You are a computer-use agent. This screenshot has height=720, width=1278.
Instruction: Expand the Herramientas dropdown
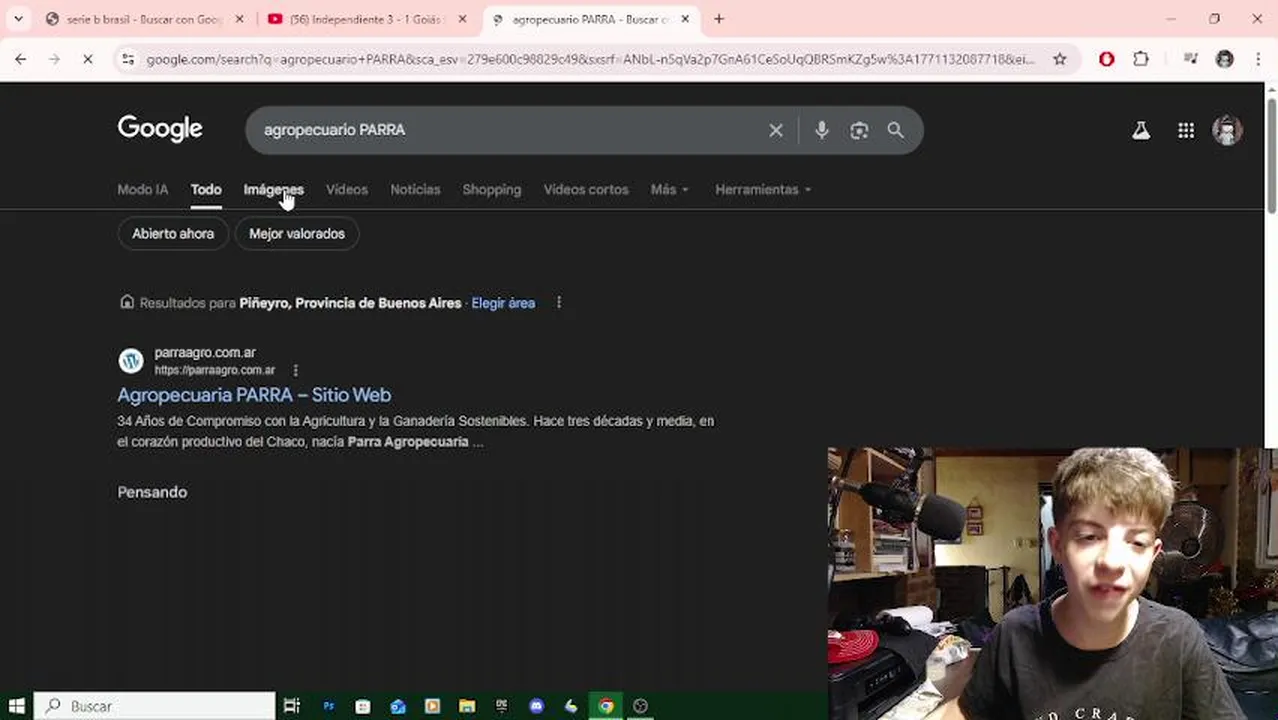(763, 189)
